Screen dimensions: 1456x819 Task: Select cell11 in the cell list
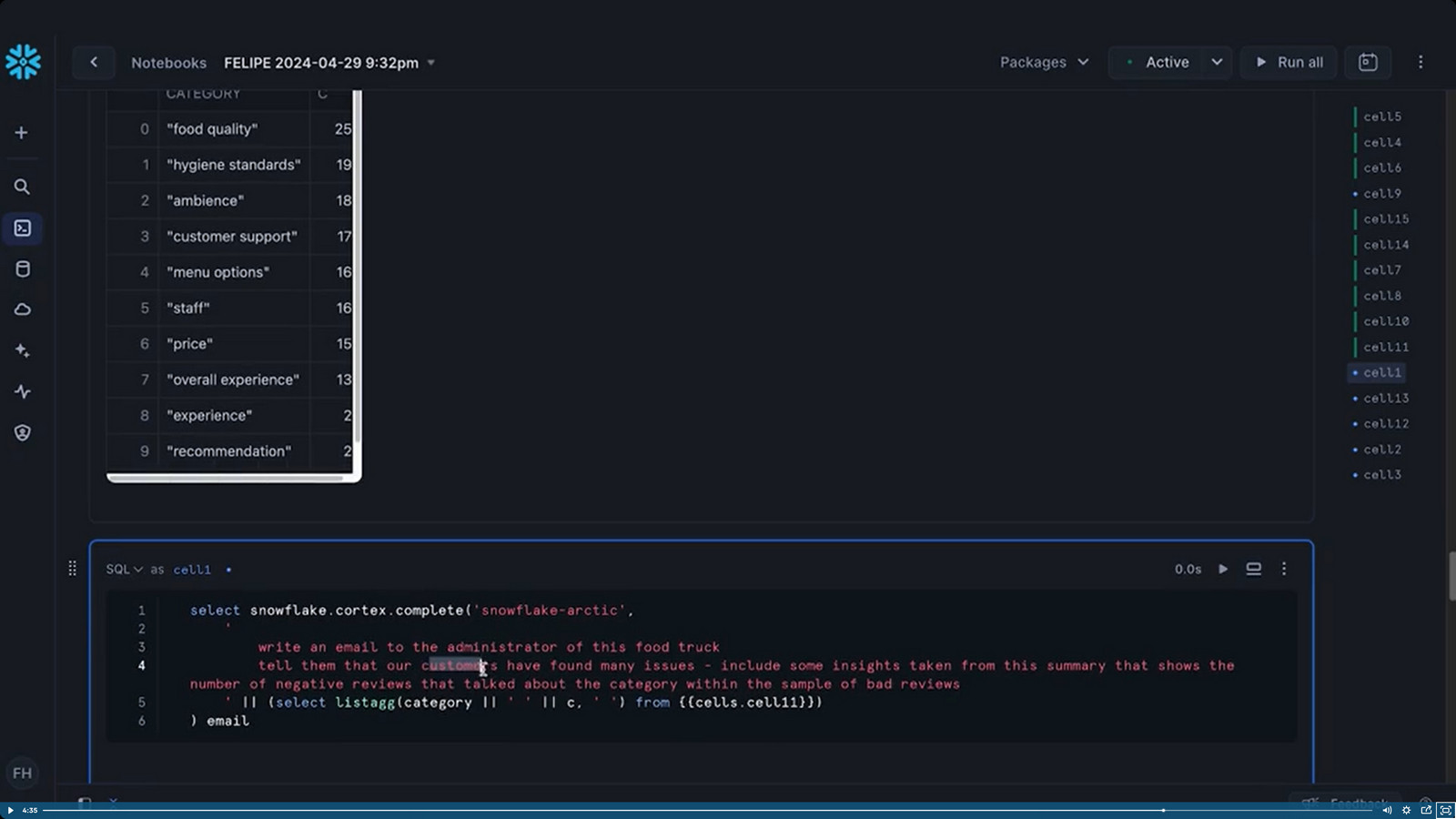(1385, 347)
